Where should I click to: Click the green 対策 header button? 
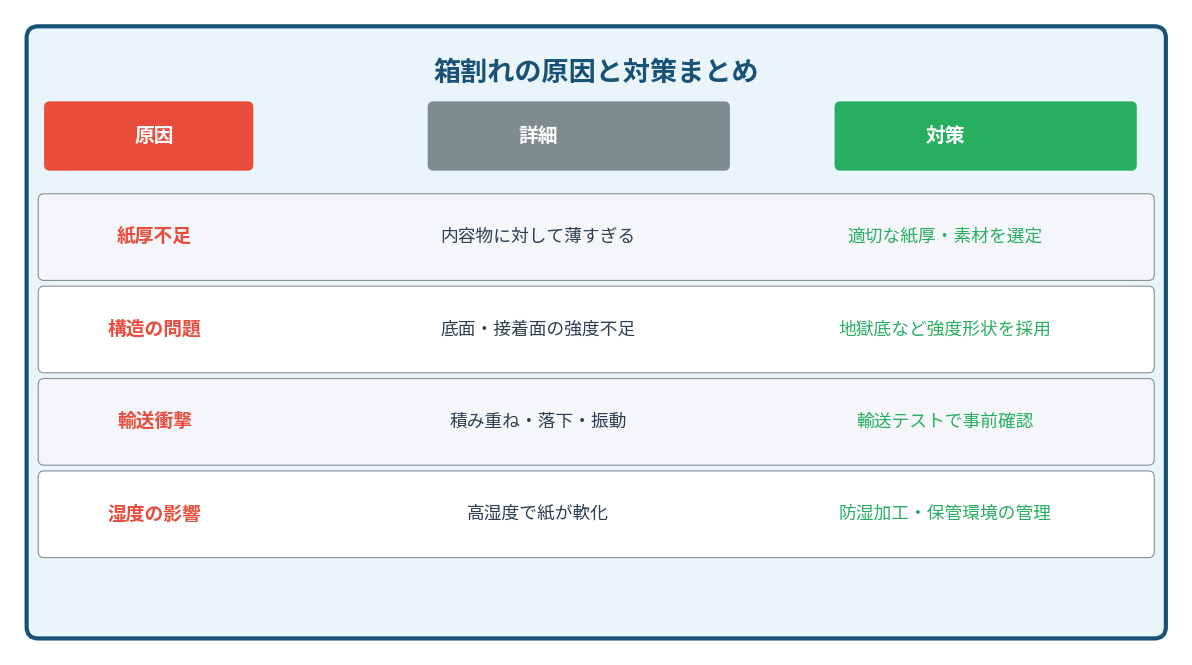985,136
